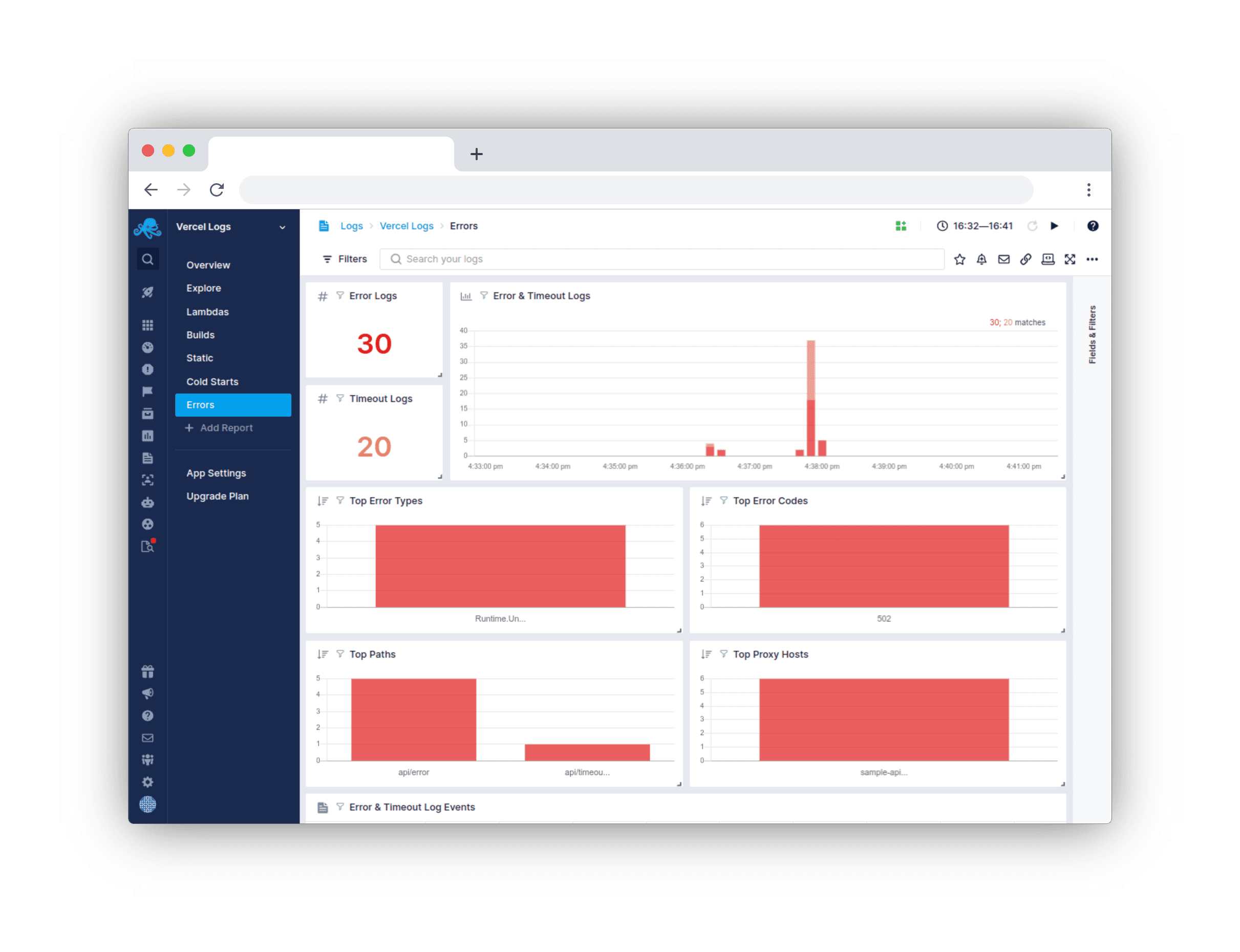This screenshot has width=1240, height=952.
Task: Click the sidebar search magnifier icon
Action: 148,259
